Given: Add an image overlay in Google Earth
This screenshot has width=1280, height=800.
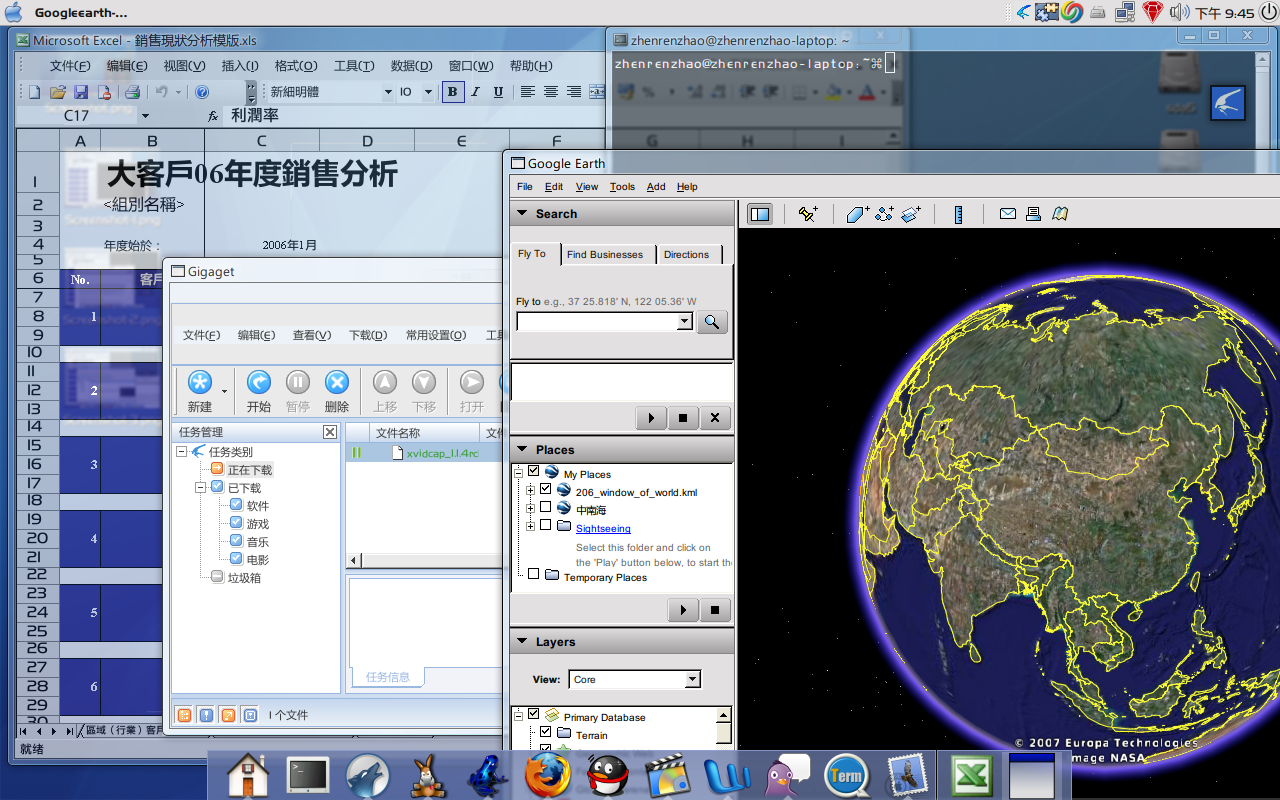Looking at the screenshot, I should pos(910,214).
